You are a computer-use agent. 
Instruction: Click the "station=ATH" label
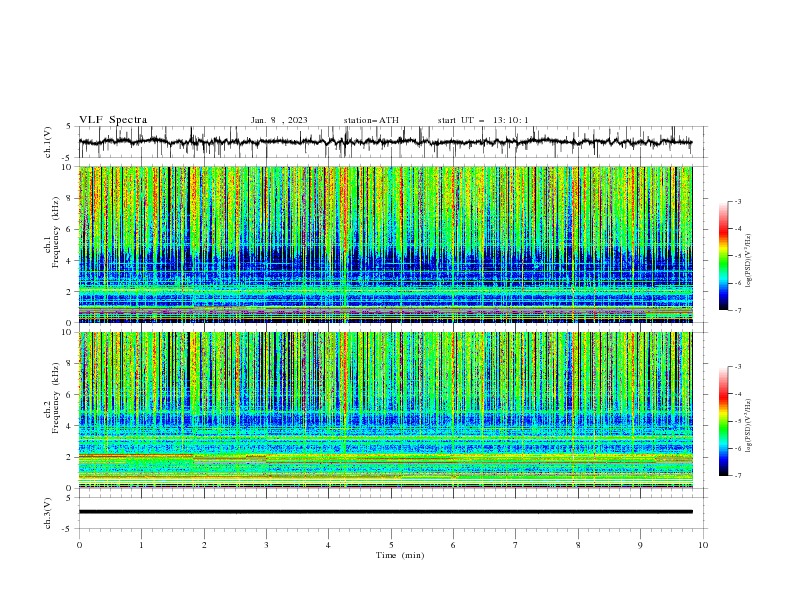371,120
